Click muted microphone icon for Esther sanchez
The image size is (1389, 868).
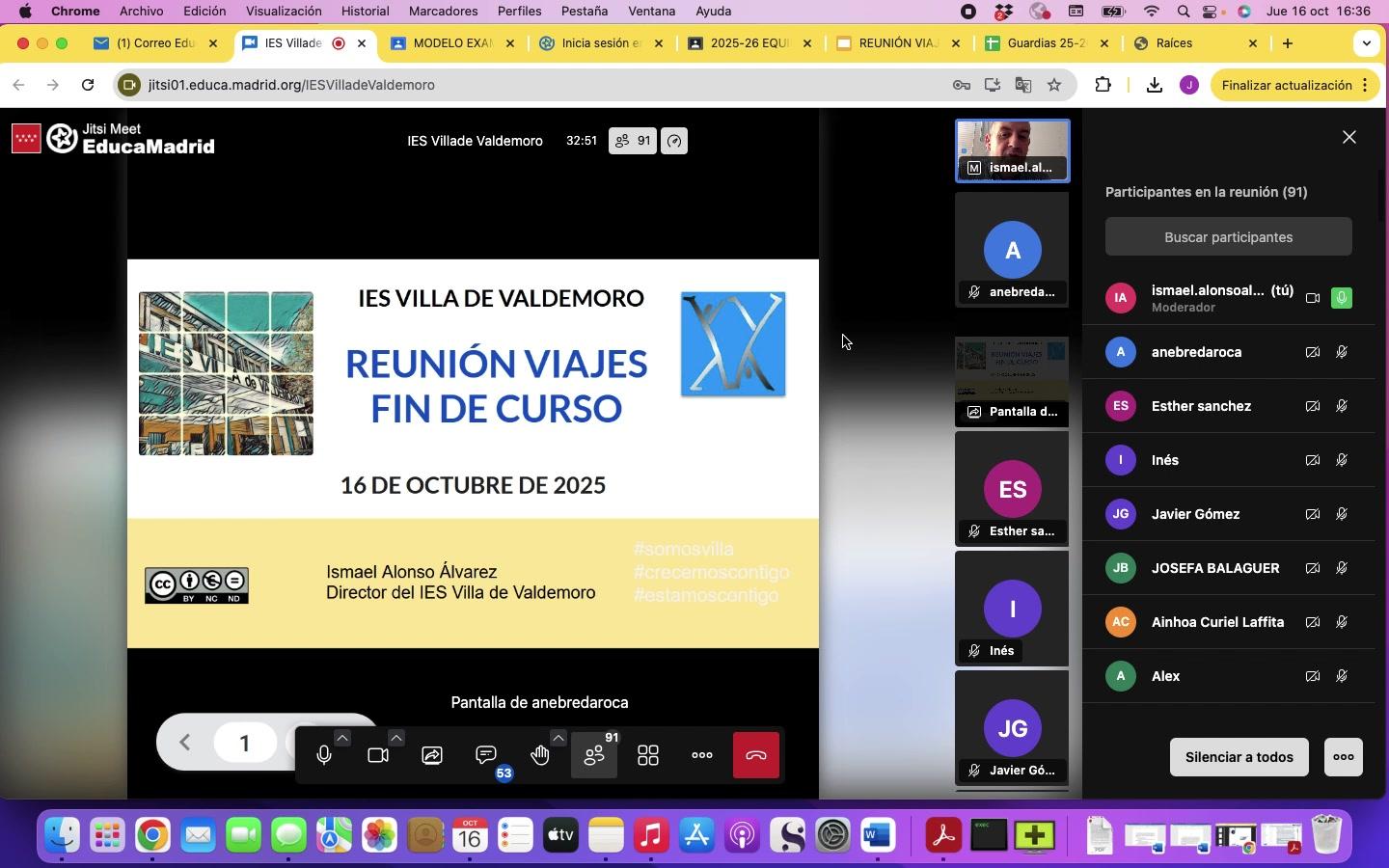1342,406
